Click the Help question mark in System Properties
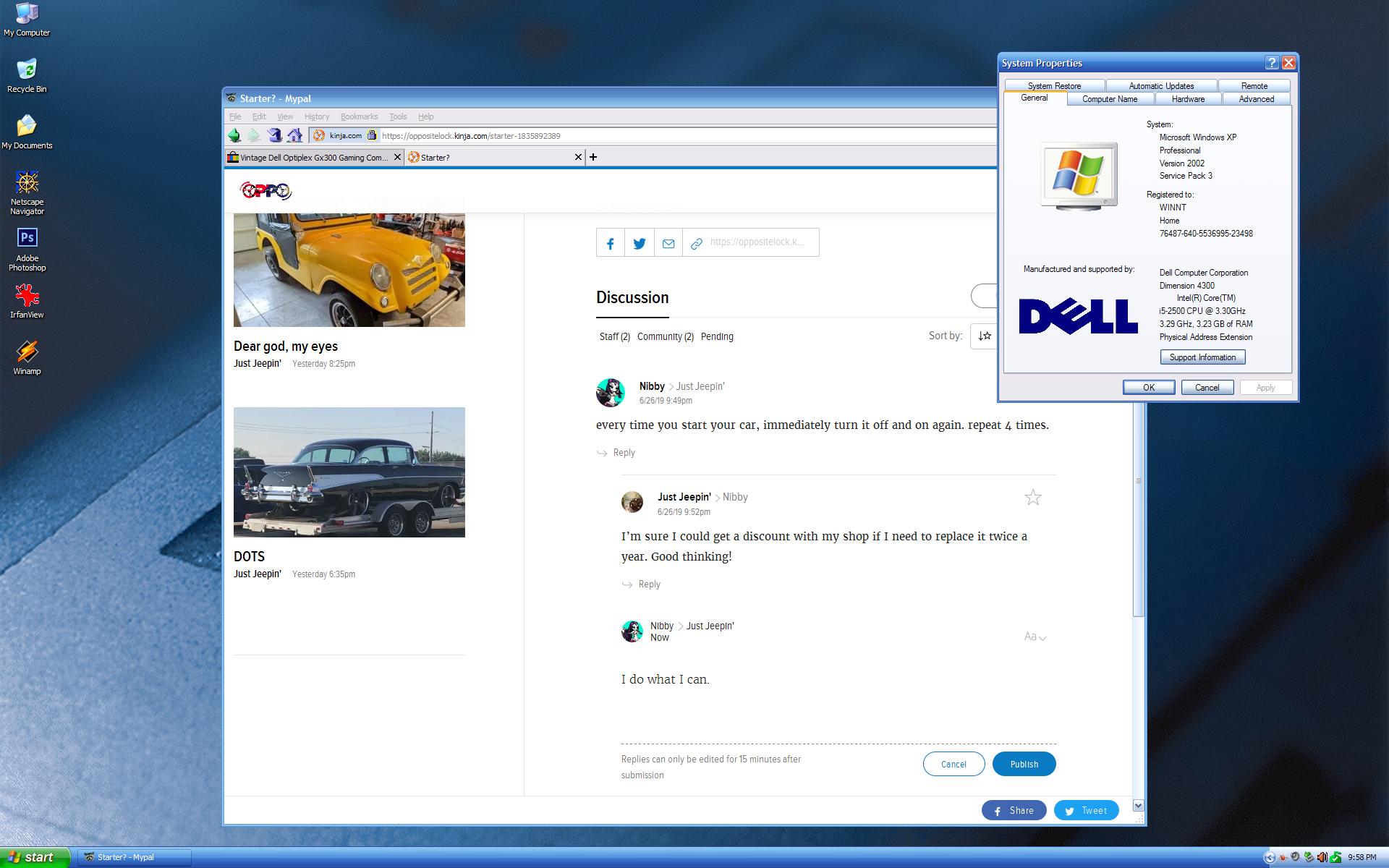Image resolution: width=1389 pixels, height=868 pixels. 1272,63
